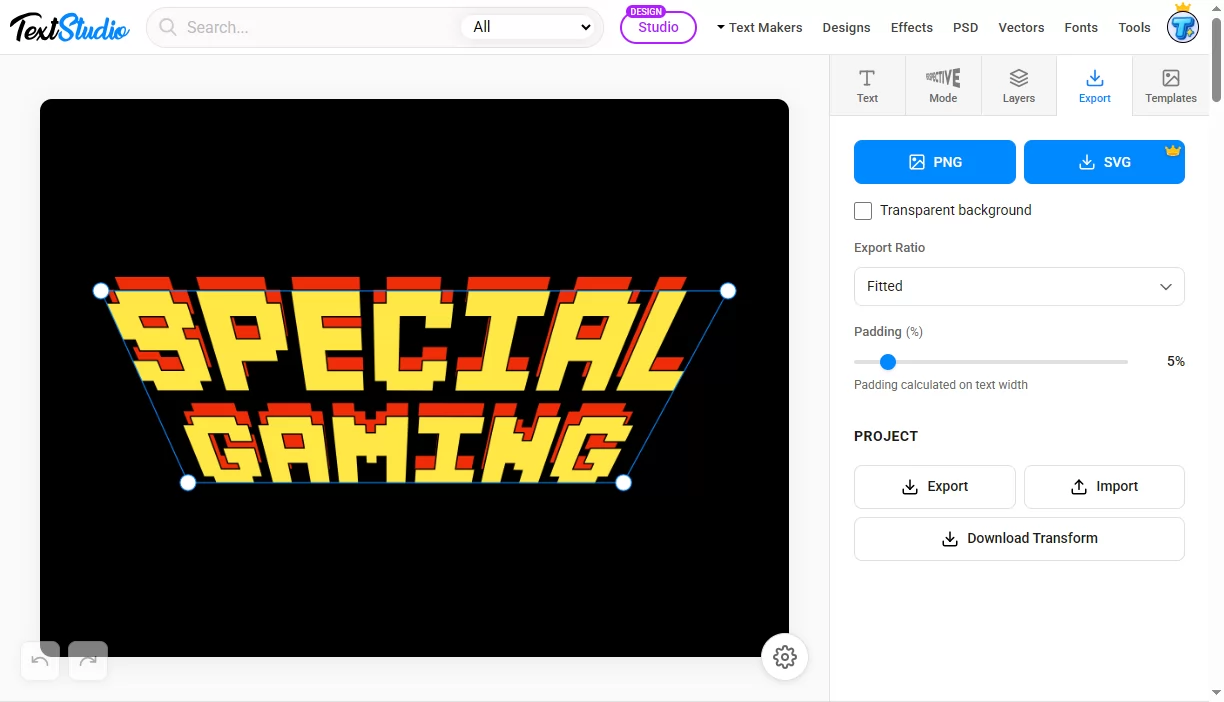This screenshot has height=702, width=1224.
Task: Click Download Transform button
Action: (1019, 539)
